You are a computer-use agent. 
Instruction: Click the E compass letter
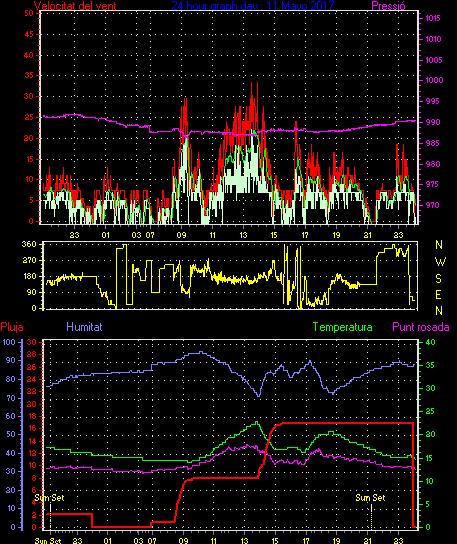pyautogui.click(x=439, y=295)
